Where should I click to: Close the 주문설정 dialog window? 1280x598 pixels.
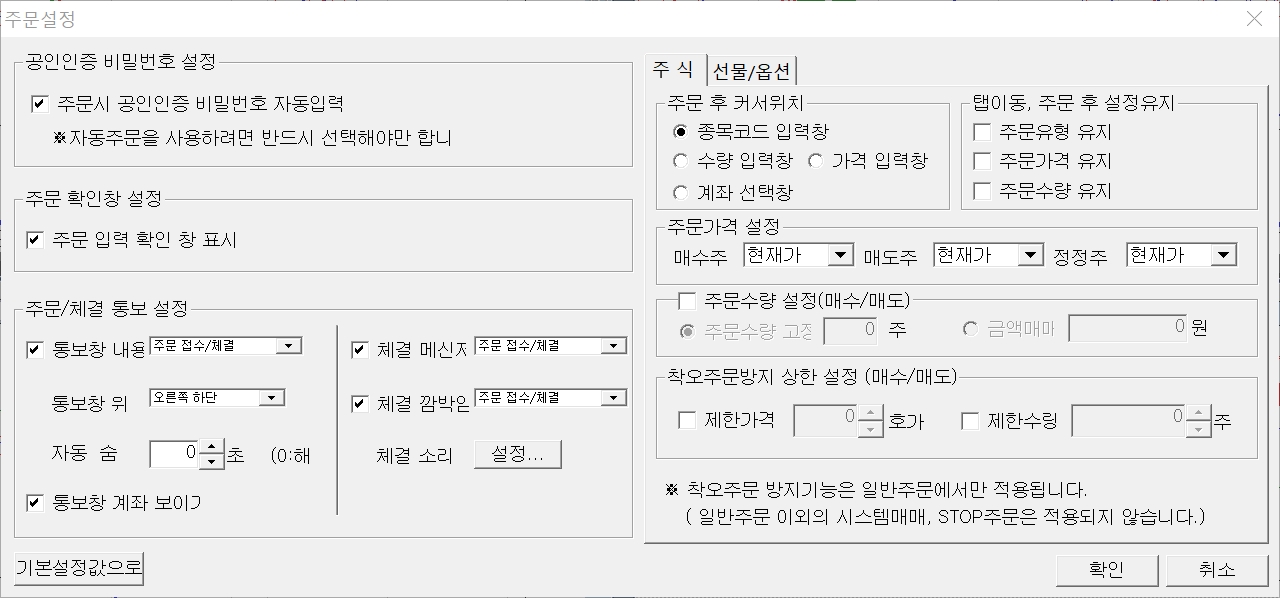click(x=1254, y=19)
